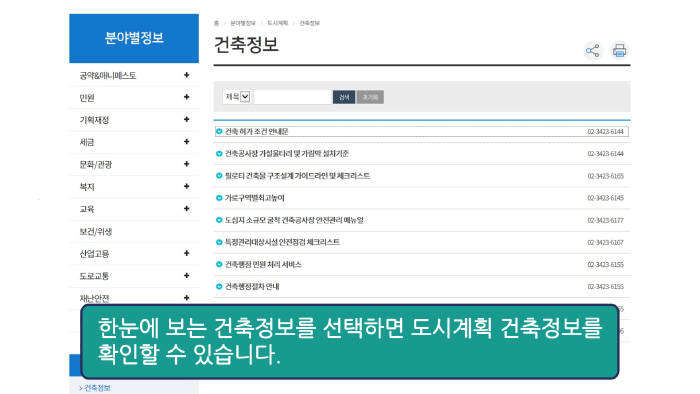Click phone number 02-3423-6165
Screen dimensions: 700x394
(605, 176)
